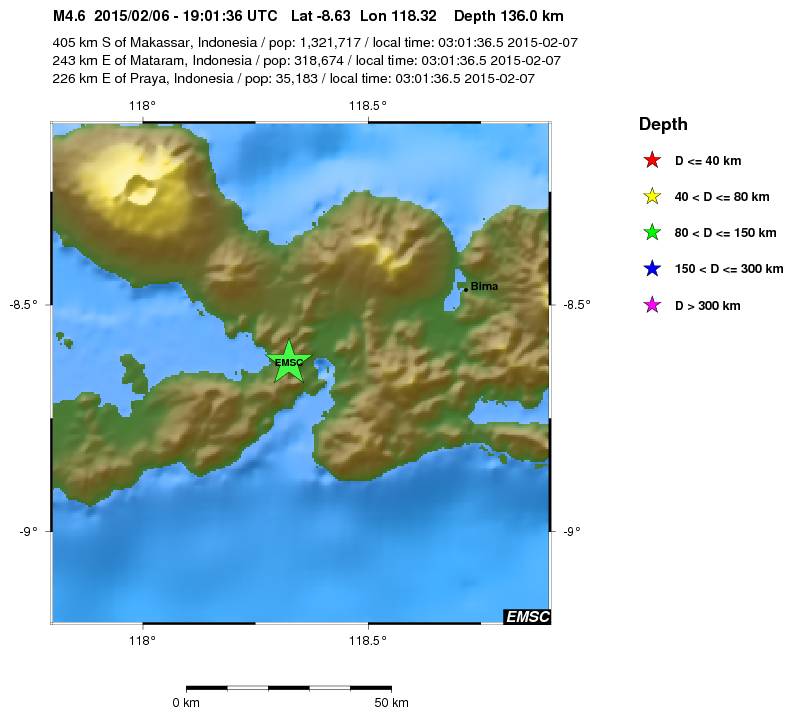Click the top 118° longitude label
This screenshot has height=717, width=793.
(x=142, y=106)
